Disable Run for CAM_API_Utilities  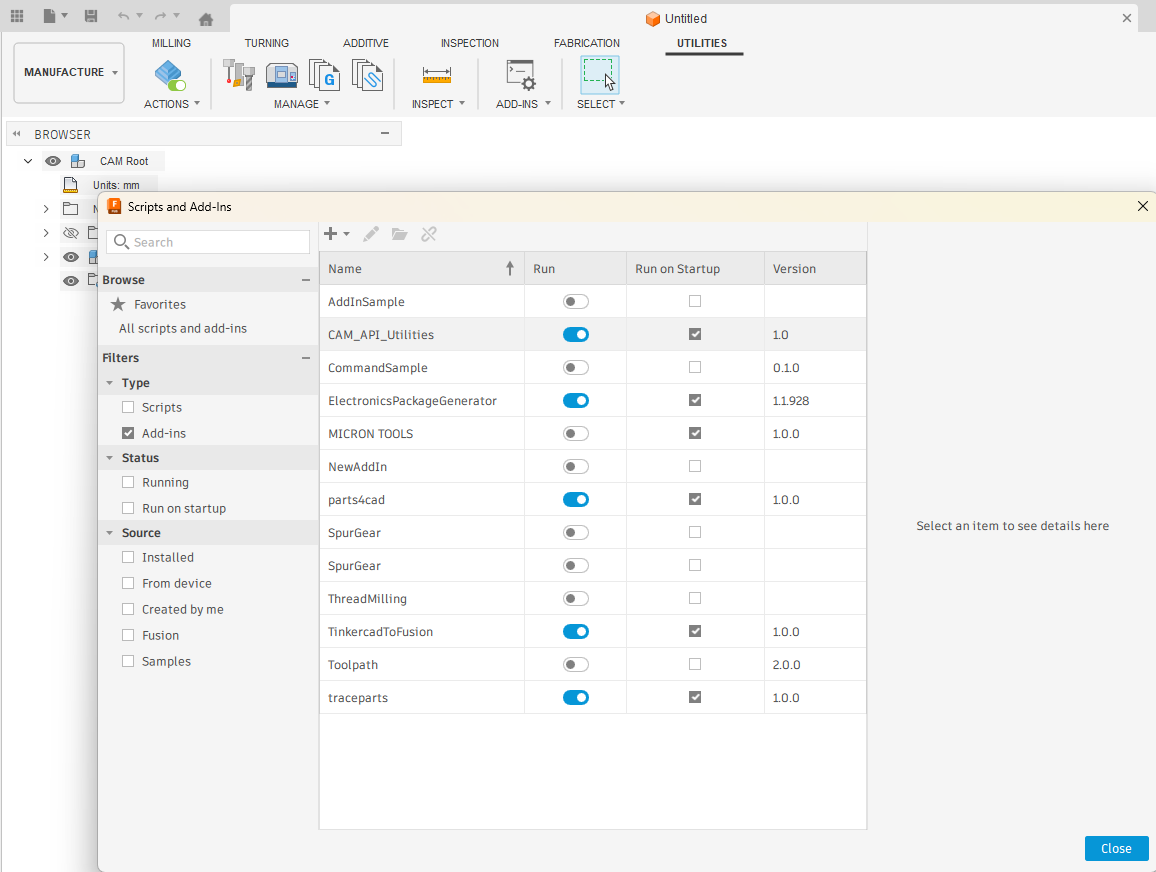(x=575, y=334)
